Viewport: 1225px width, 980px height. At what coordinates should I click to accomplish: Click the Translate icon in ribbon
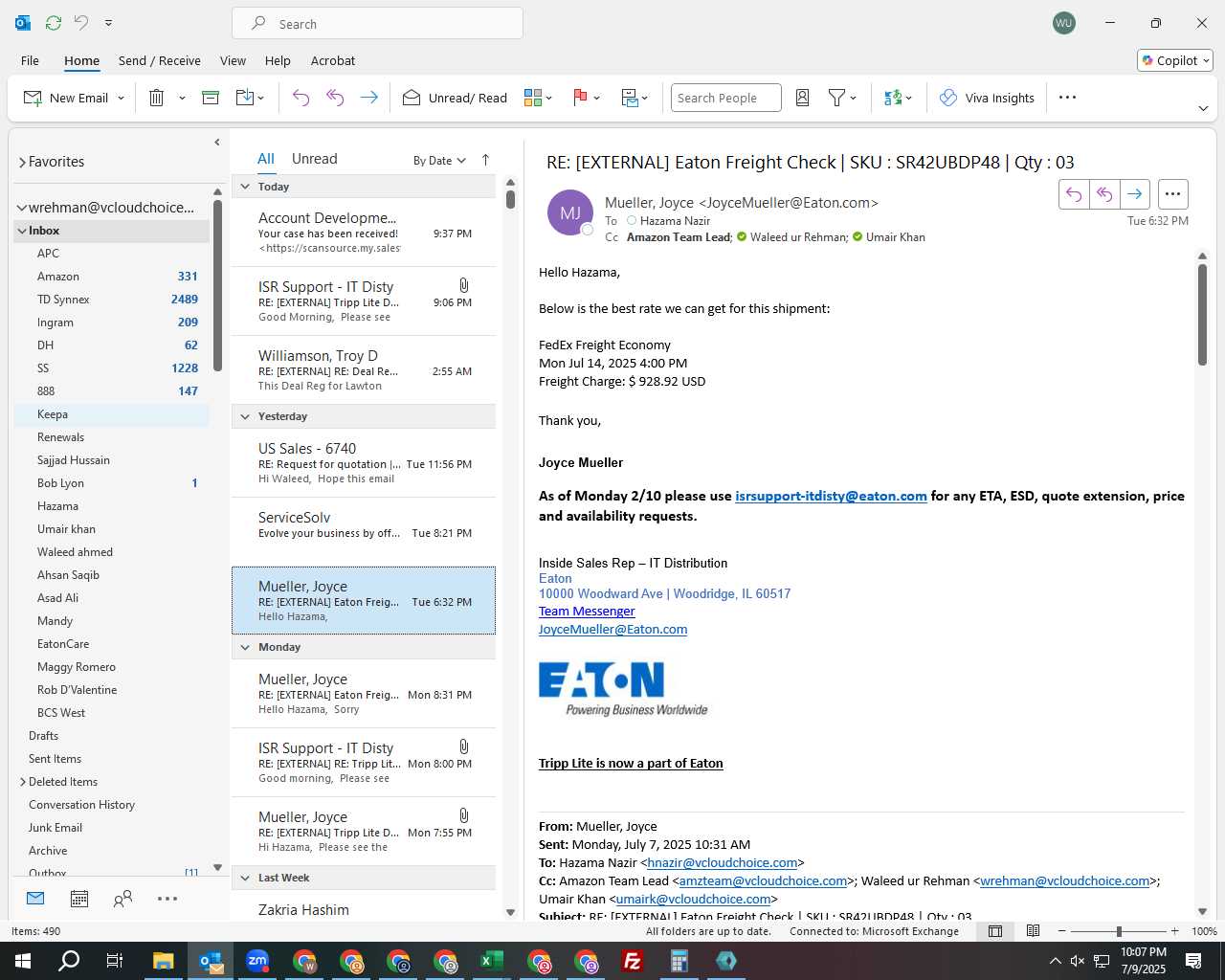pos(893,98)
